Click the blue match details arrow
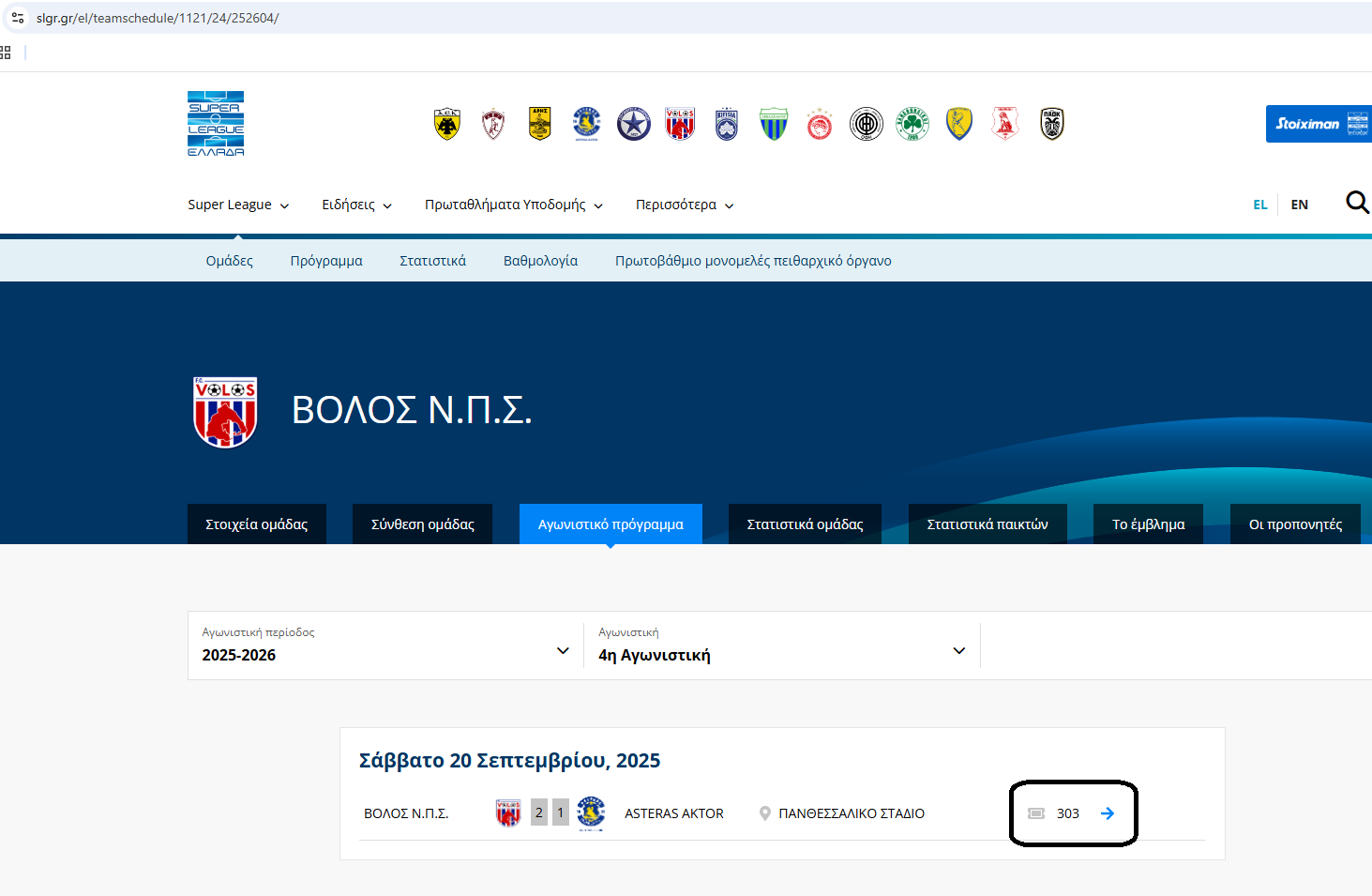 1108,813
